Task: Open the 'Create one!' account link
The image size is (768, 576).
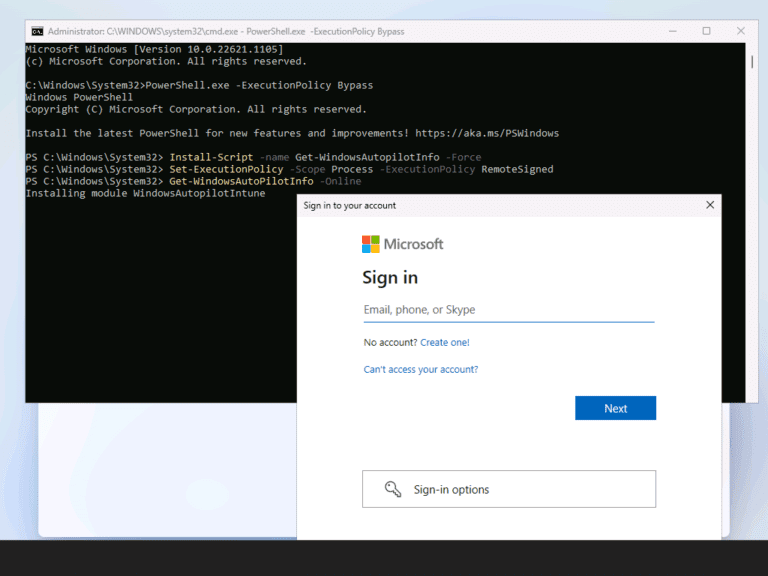Action: click(x=444, y=343)
